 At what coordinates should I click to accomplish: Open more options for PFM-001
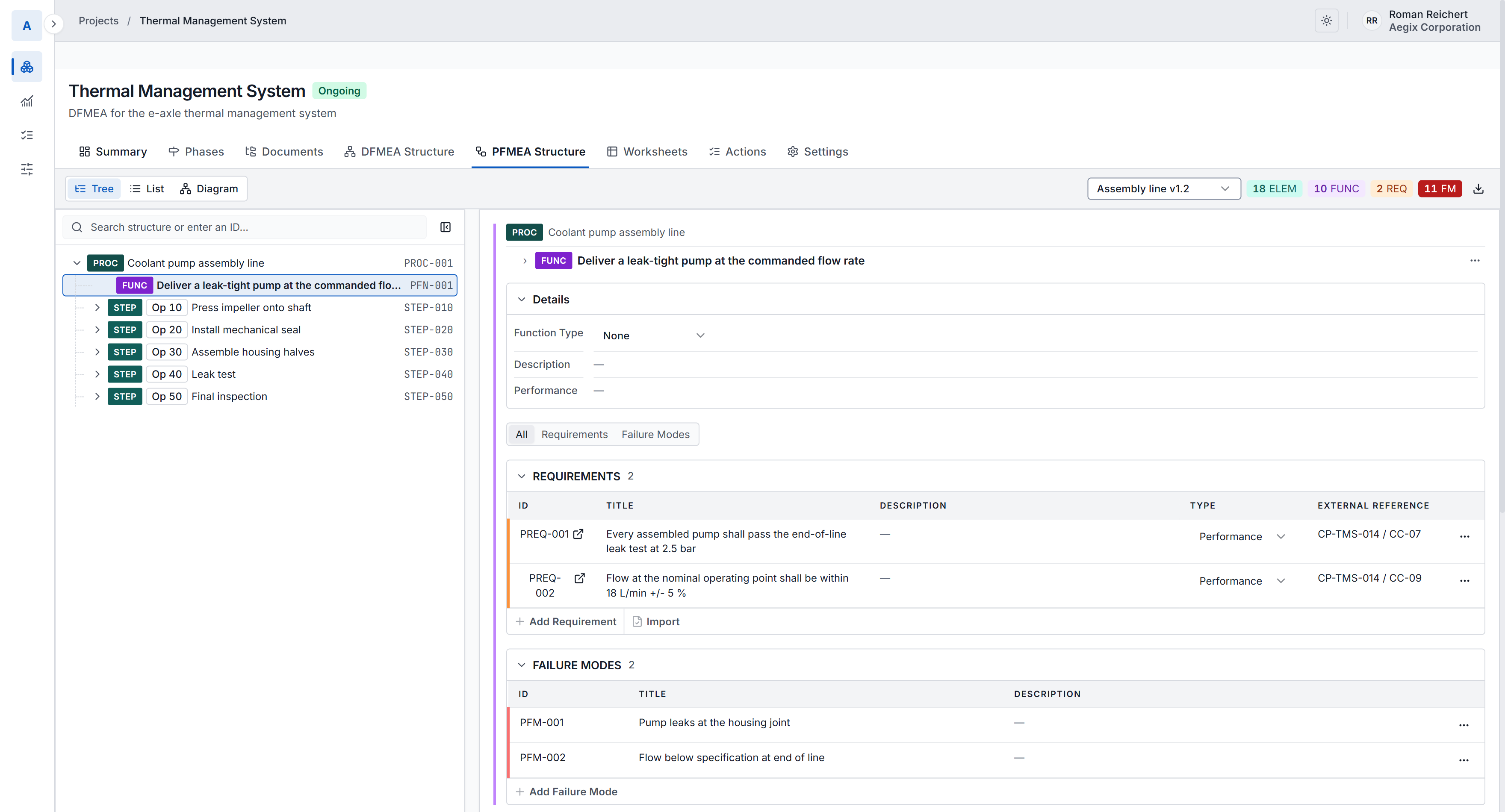click(1464, 725)
